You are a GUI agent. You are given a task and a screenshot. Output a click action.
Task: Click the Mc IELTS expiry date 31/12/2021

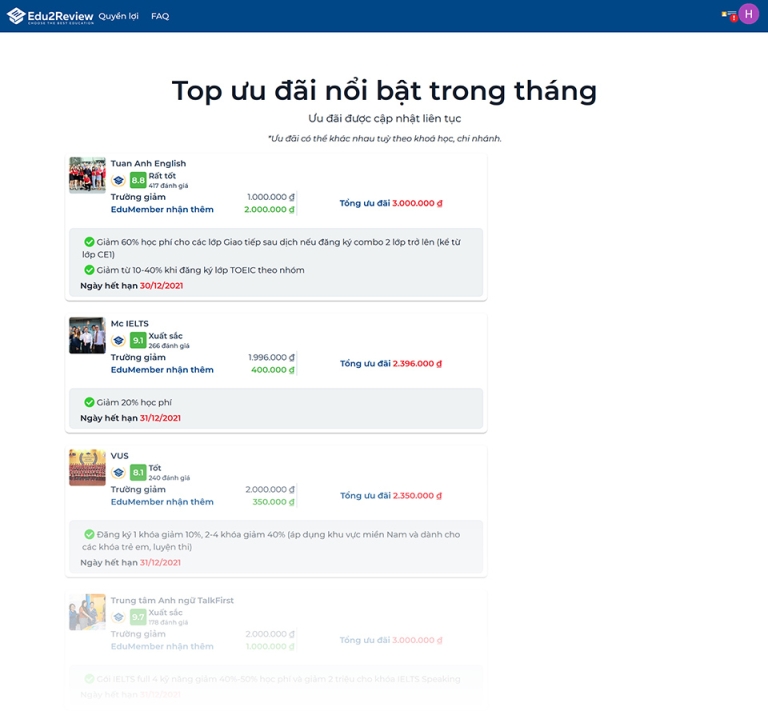160,418
